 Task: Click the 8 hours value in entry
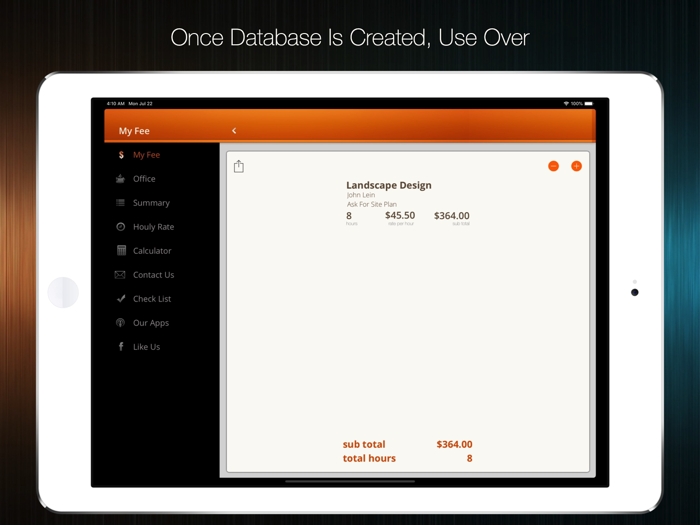click(x=350, y=217)
